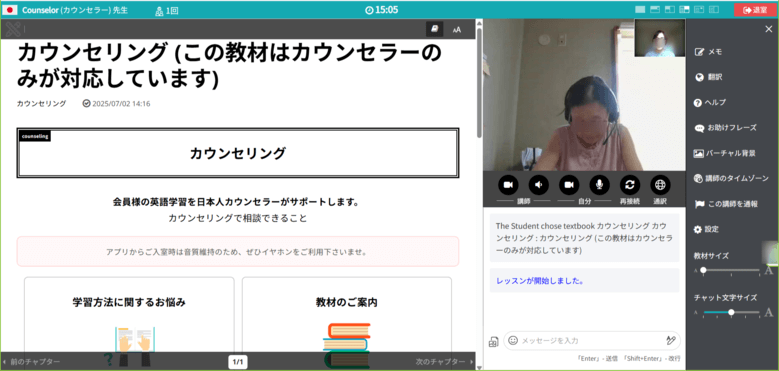Click the 再接続 reconnect button
Viewport: 779px width, 371px height.
pos(629,185)
